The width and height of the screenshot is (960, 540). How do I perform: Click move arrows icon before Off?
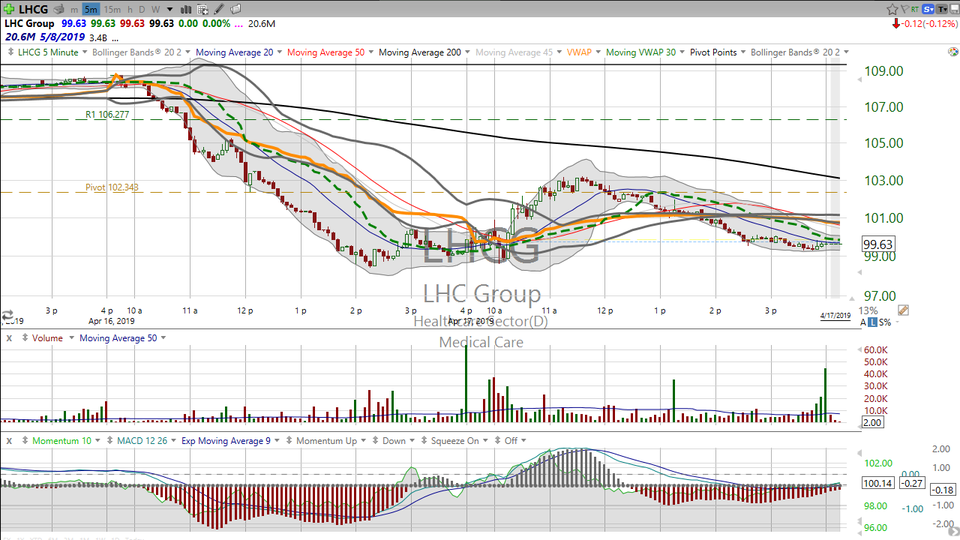[498, 441]
